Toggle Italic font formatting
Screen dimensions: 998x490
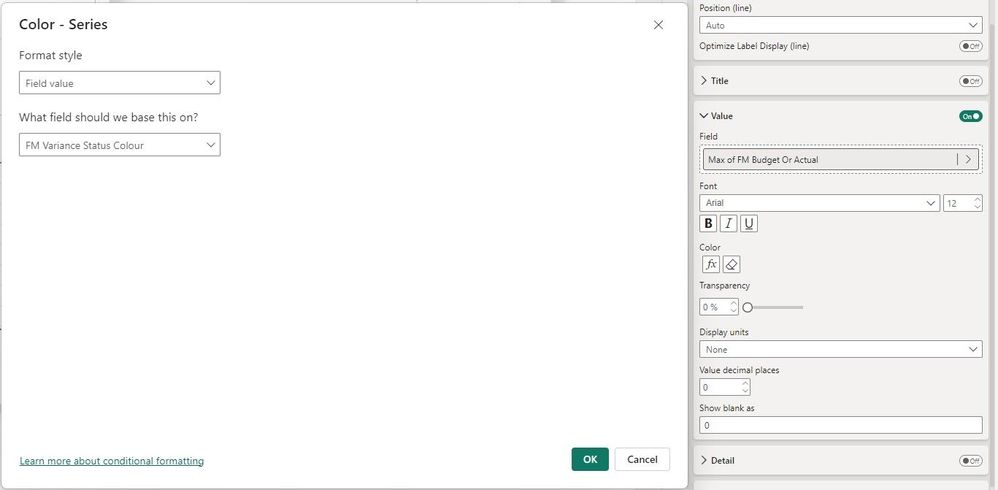(x=729, y=224)
